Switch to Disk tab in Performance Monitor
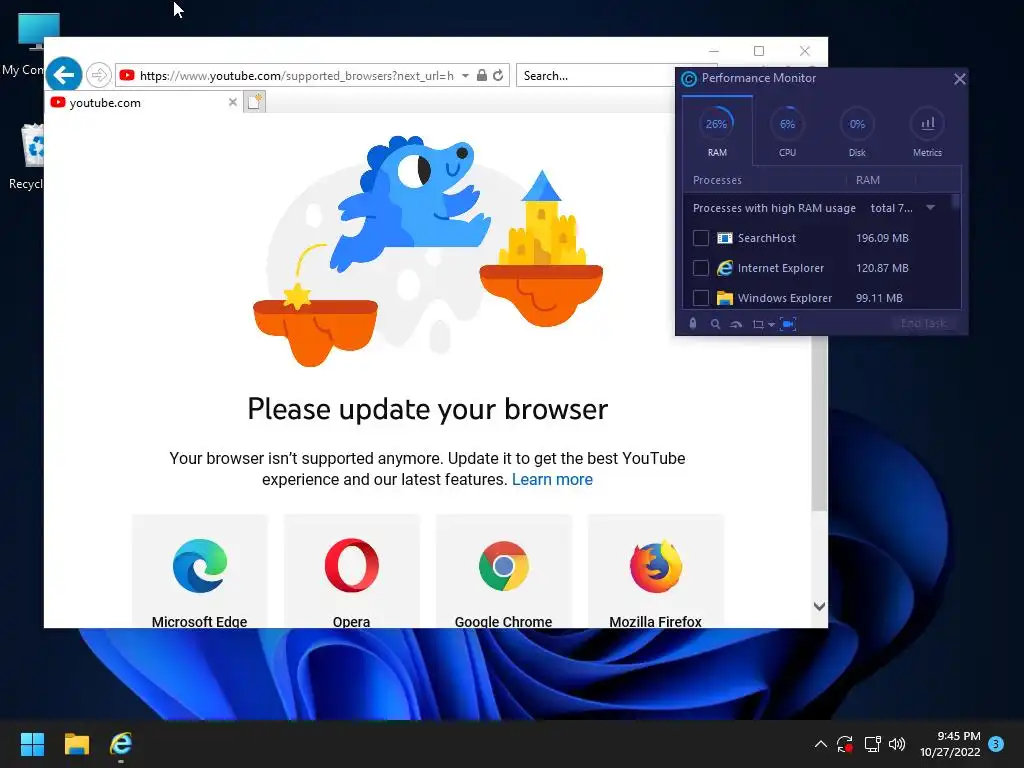1024x768 pixels. [x=857, y=131]
